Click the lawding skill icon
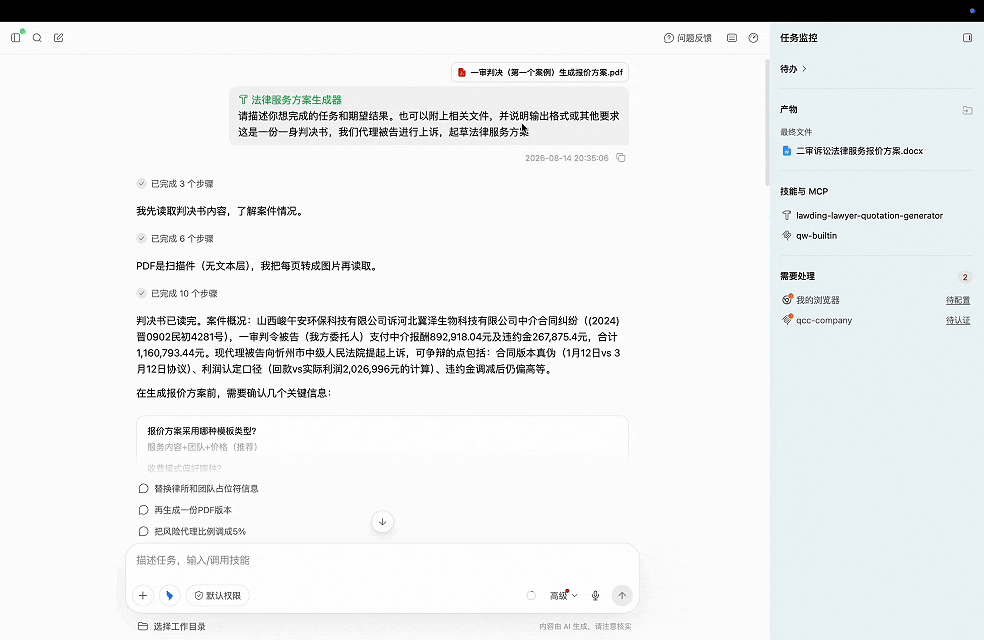984x640 pixels. click(x=787, y=215)
